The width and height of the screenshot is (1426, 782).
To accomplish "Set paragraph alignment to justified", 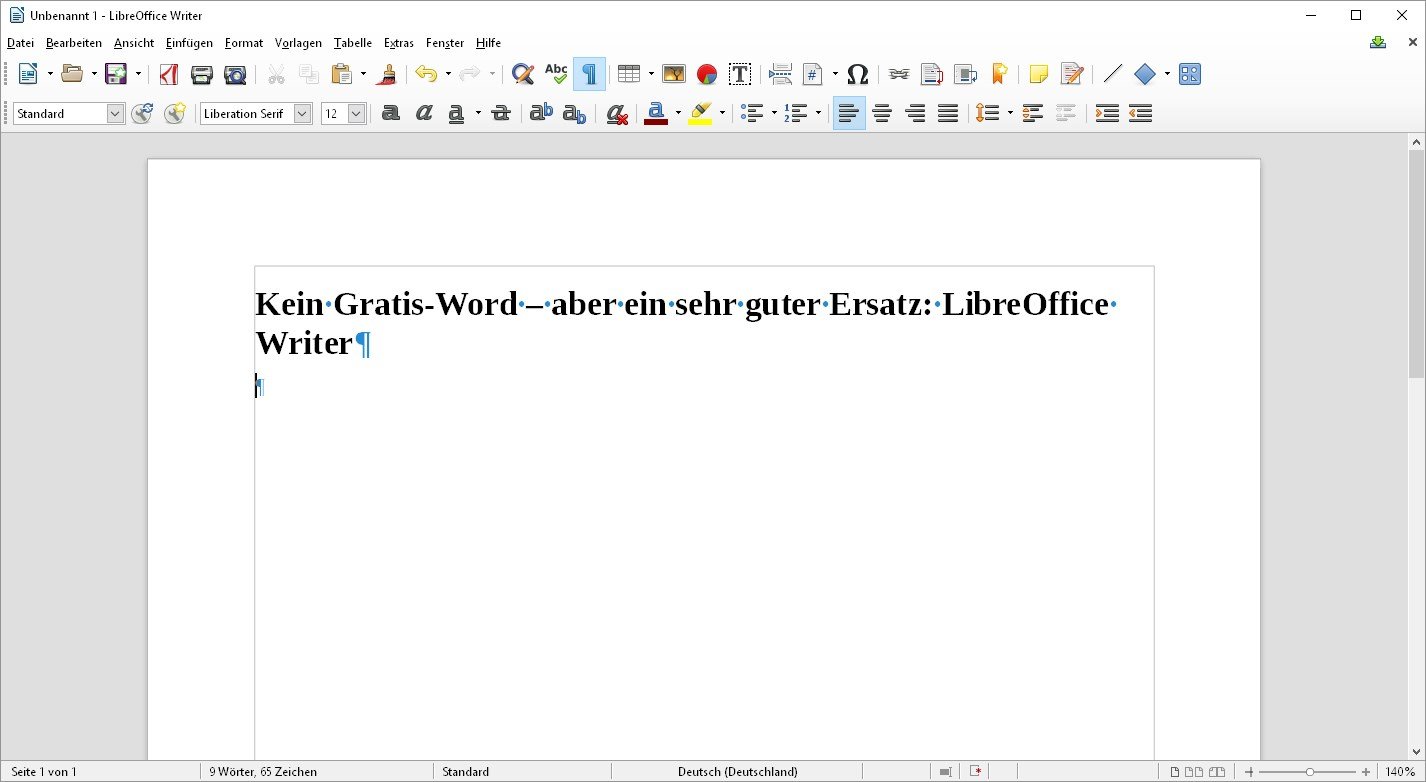I will pyautogui.click(x=948, y=114).
